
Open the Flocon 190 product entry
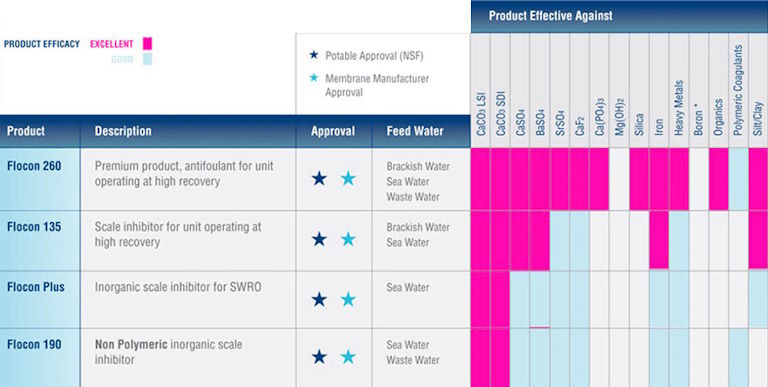pyautogui.click(x=34, y=344)
